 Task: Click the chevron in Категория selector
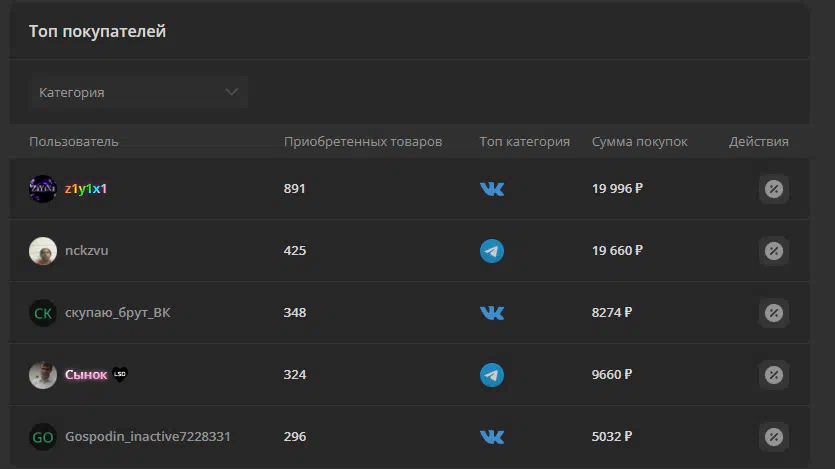click(x=231, y=92)
